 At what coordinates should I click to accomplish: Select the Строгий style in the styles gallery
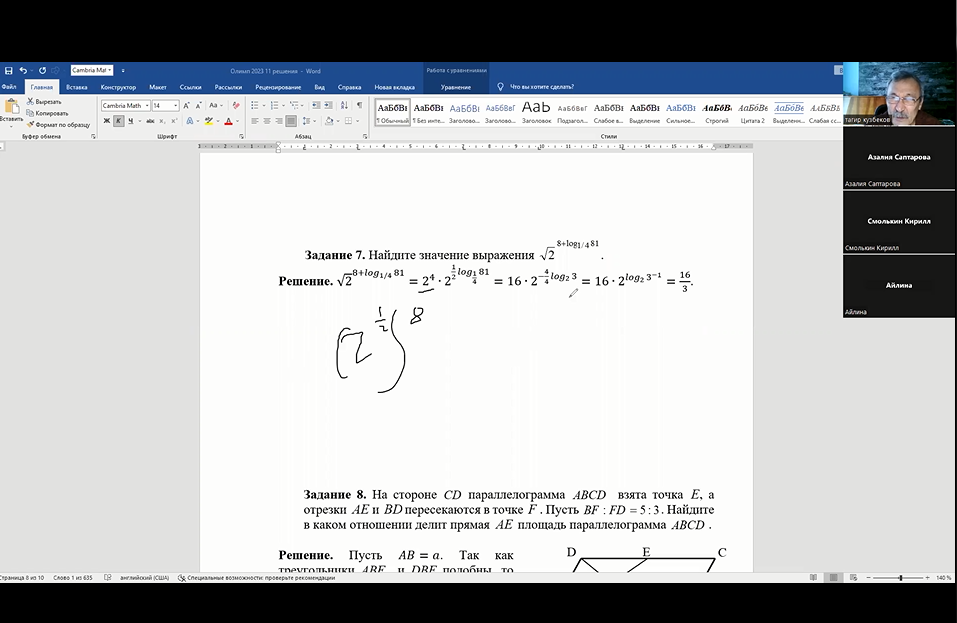pos(716,111)
